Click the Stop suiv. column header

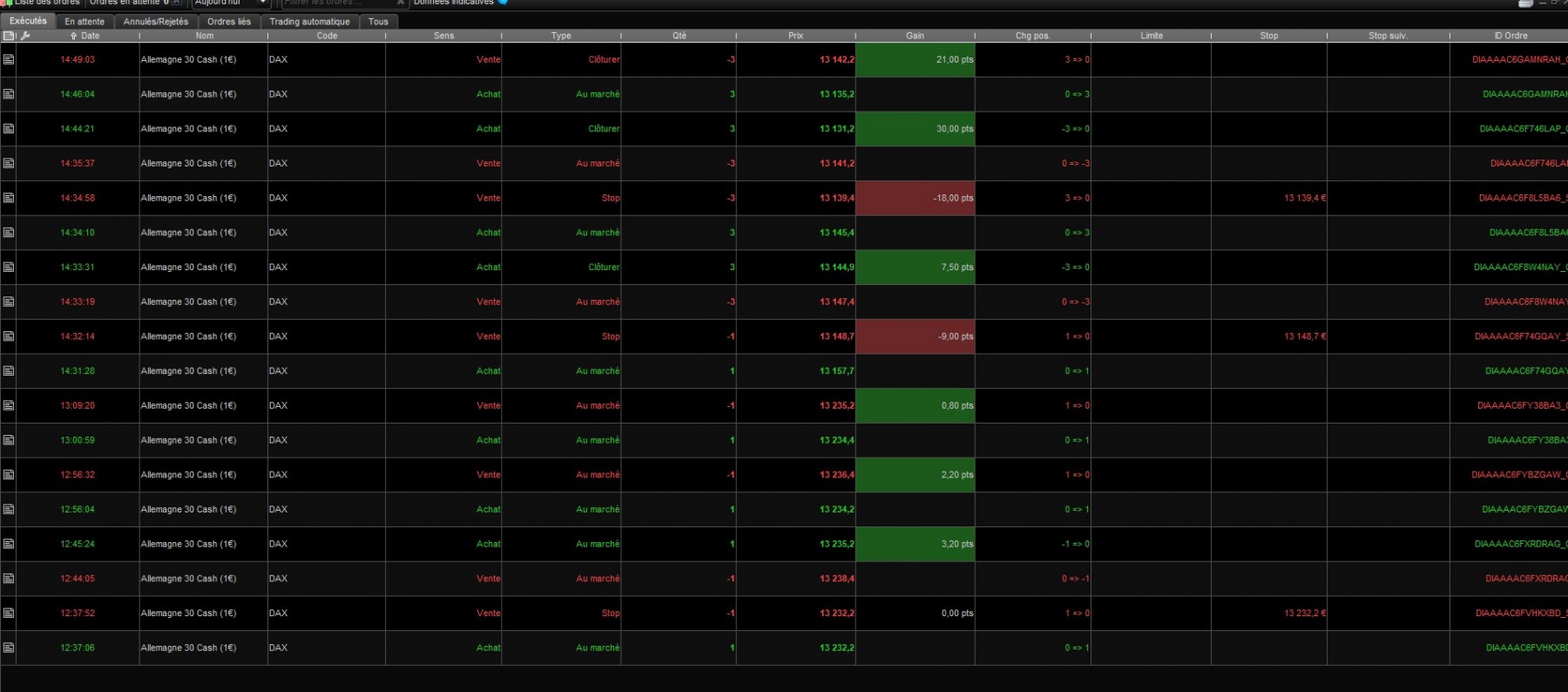tap(1388, 36)
